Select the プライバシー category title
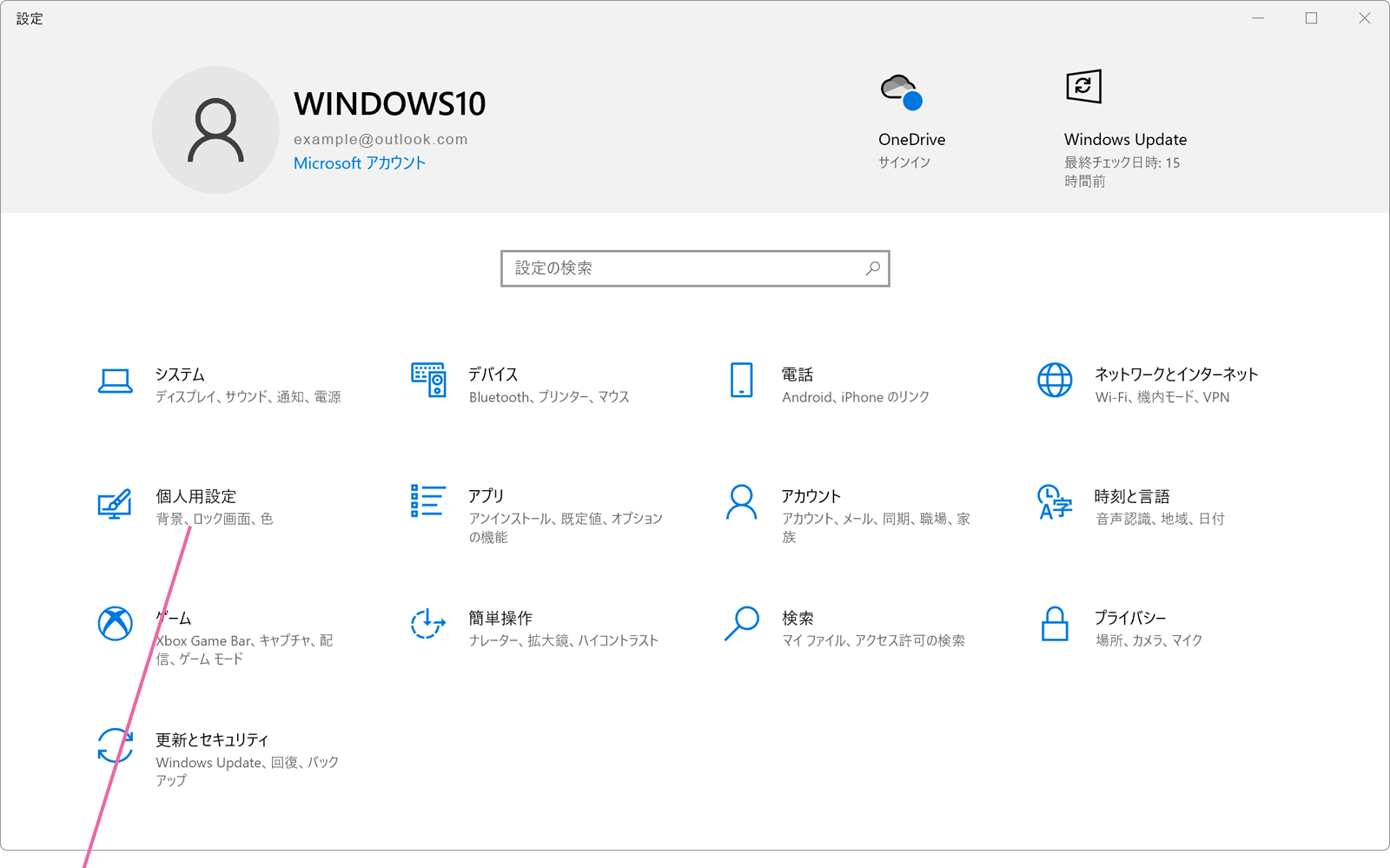Viewport: 1390px width, 868px height. pos(1130,618)
